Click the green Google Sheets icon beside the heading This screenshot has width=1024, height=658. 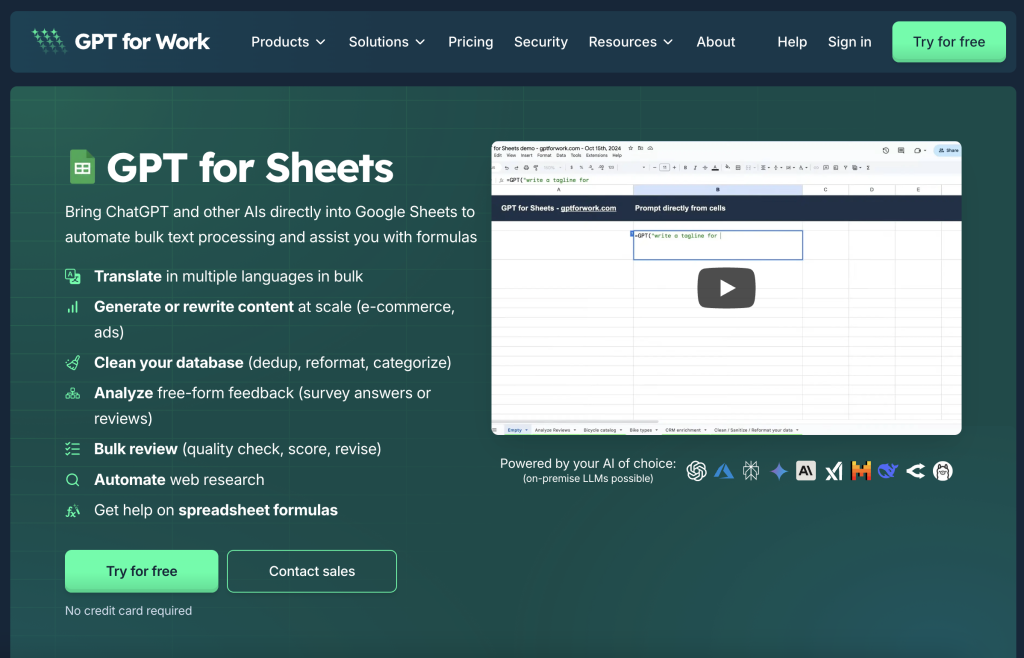tap(82, 167)
